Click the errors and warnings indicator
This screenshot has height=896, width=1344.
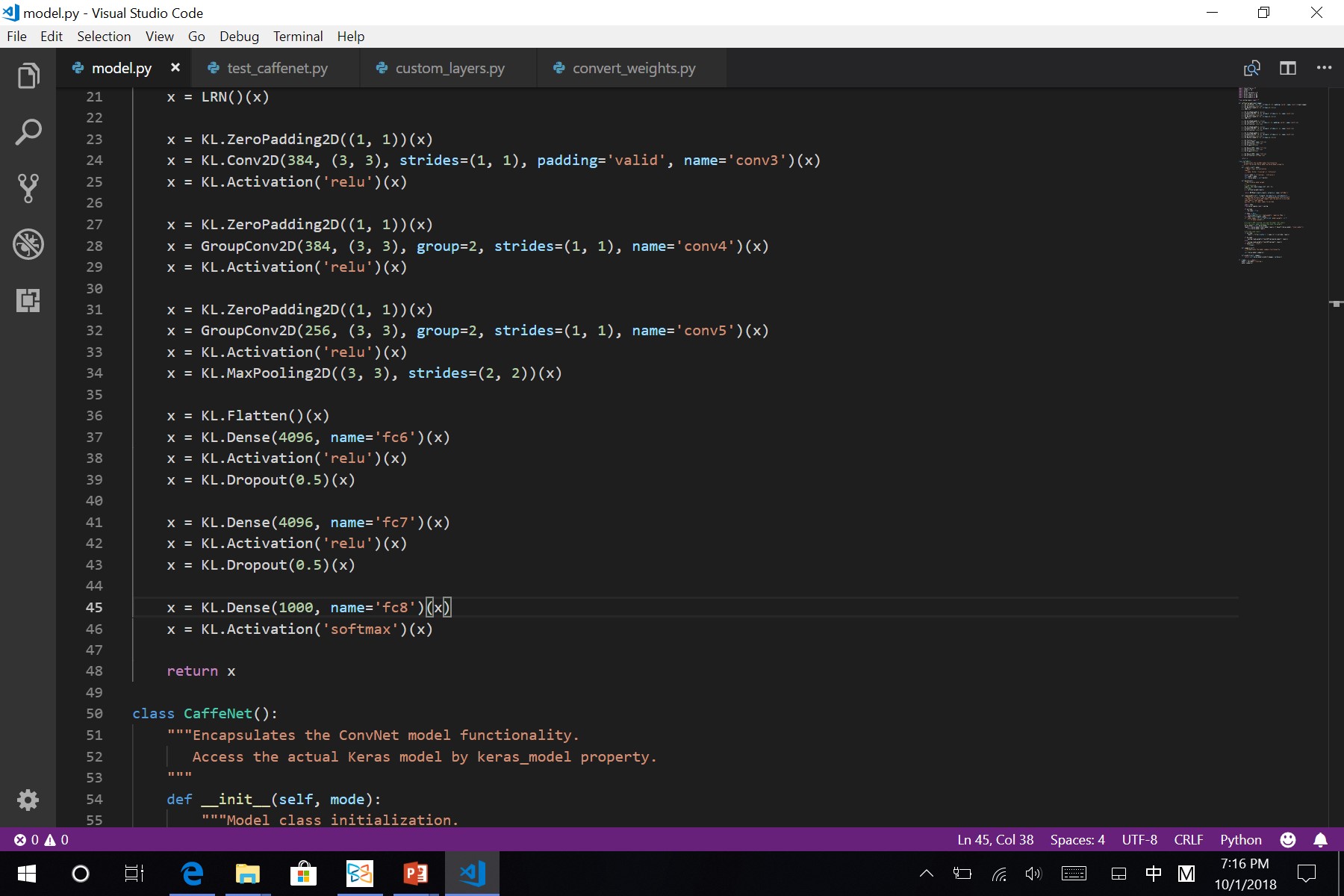(41, 840)
